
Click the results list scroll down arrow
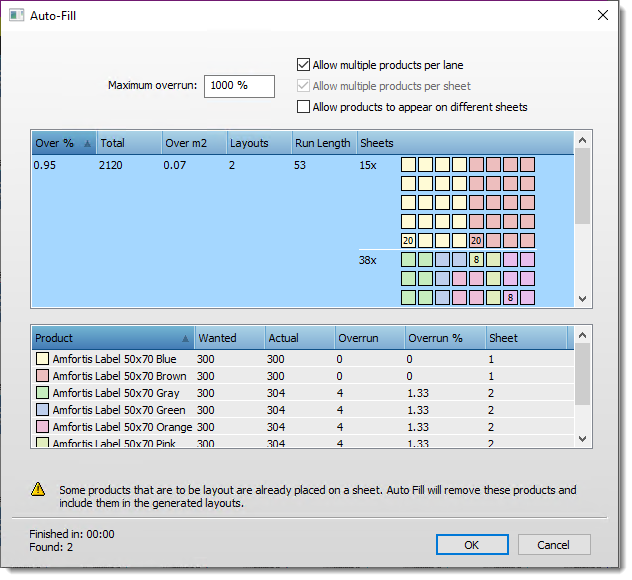click(582, 299)
